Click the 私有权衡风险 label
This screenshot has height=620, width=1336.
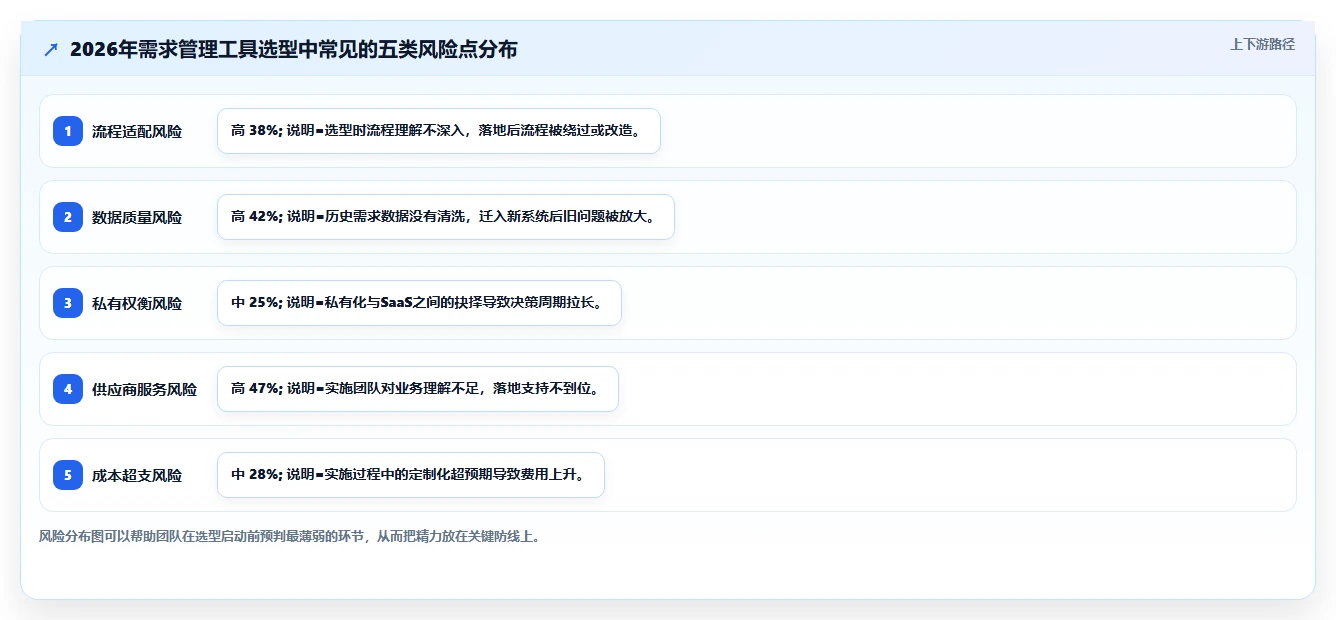click(137, 303)
